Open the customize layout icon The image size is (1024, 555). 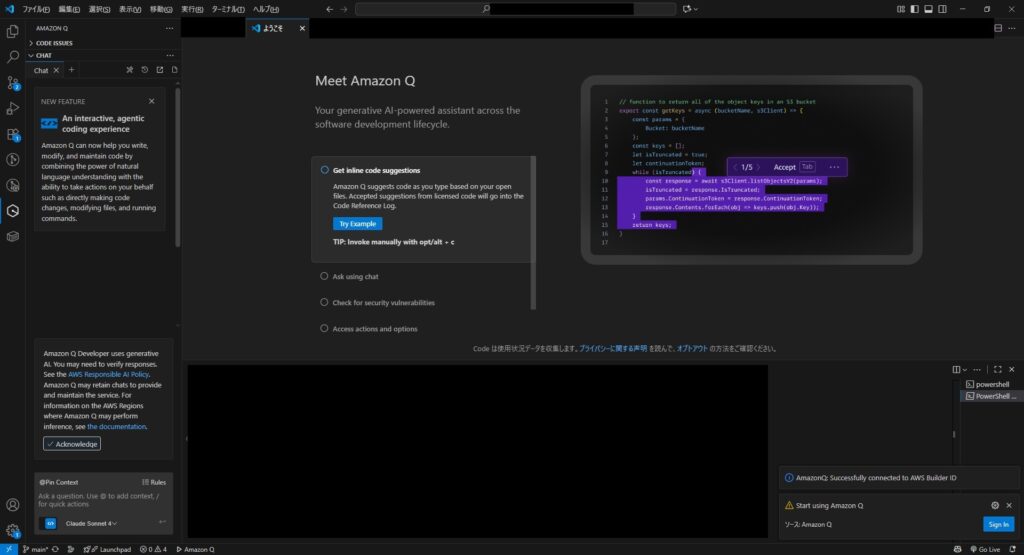[x=901, y=9]
